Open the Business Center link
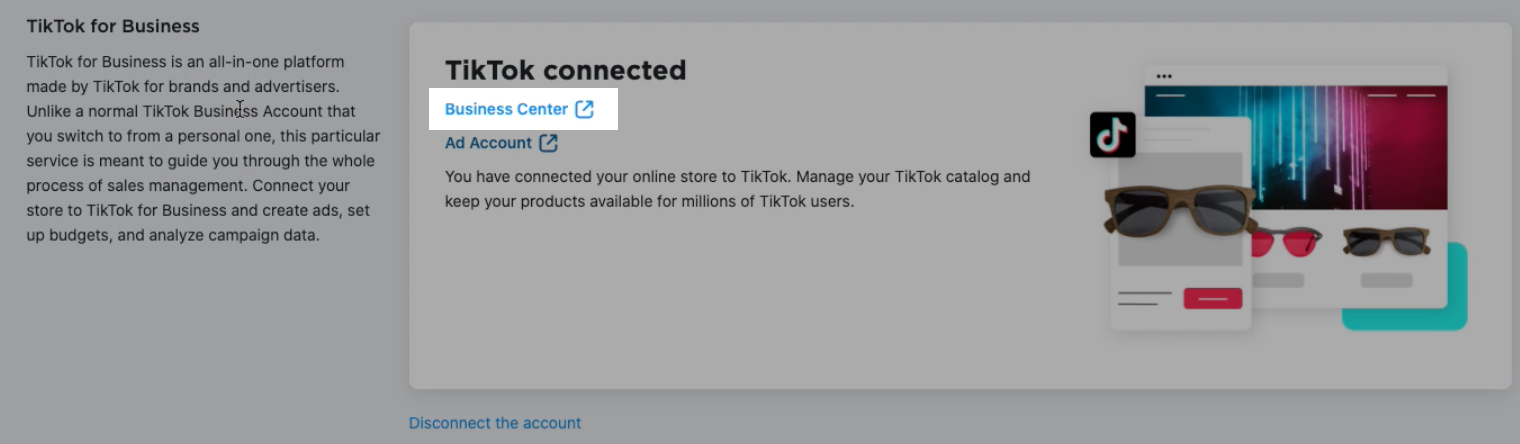 point(506,109)
